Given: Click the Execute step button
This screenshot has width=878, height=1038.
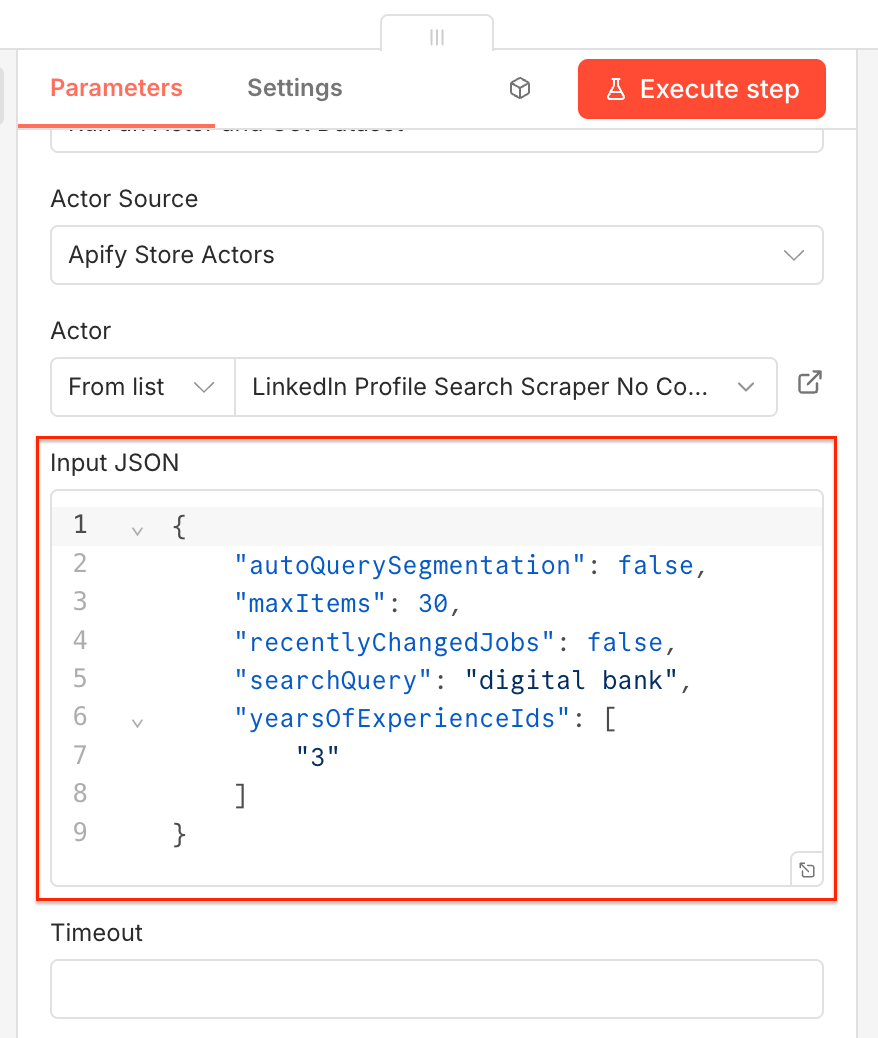Looking at the screenshot, I should (x=701, y=89).
